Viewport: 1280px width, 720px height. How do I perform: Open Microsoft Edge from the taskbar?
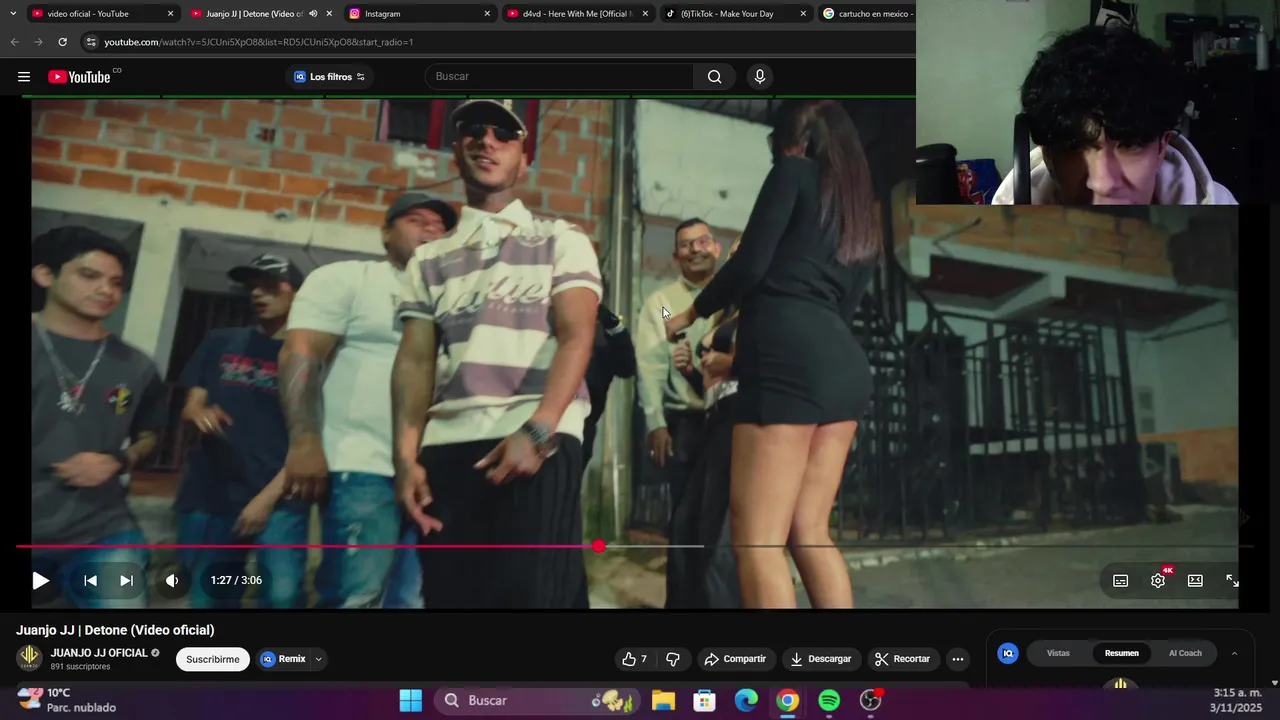(746, 700)
